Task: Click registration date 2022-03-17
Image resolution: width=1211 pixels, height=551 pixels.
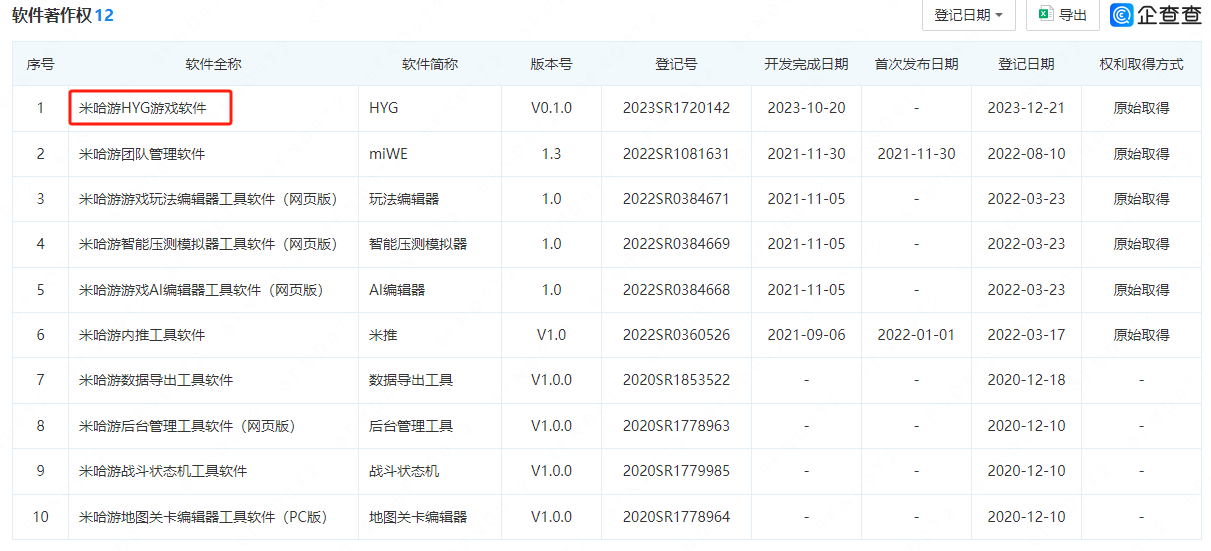Action: (1026, 335)
